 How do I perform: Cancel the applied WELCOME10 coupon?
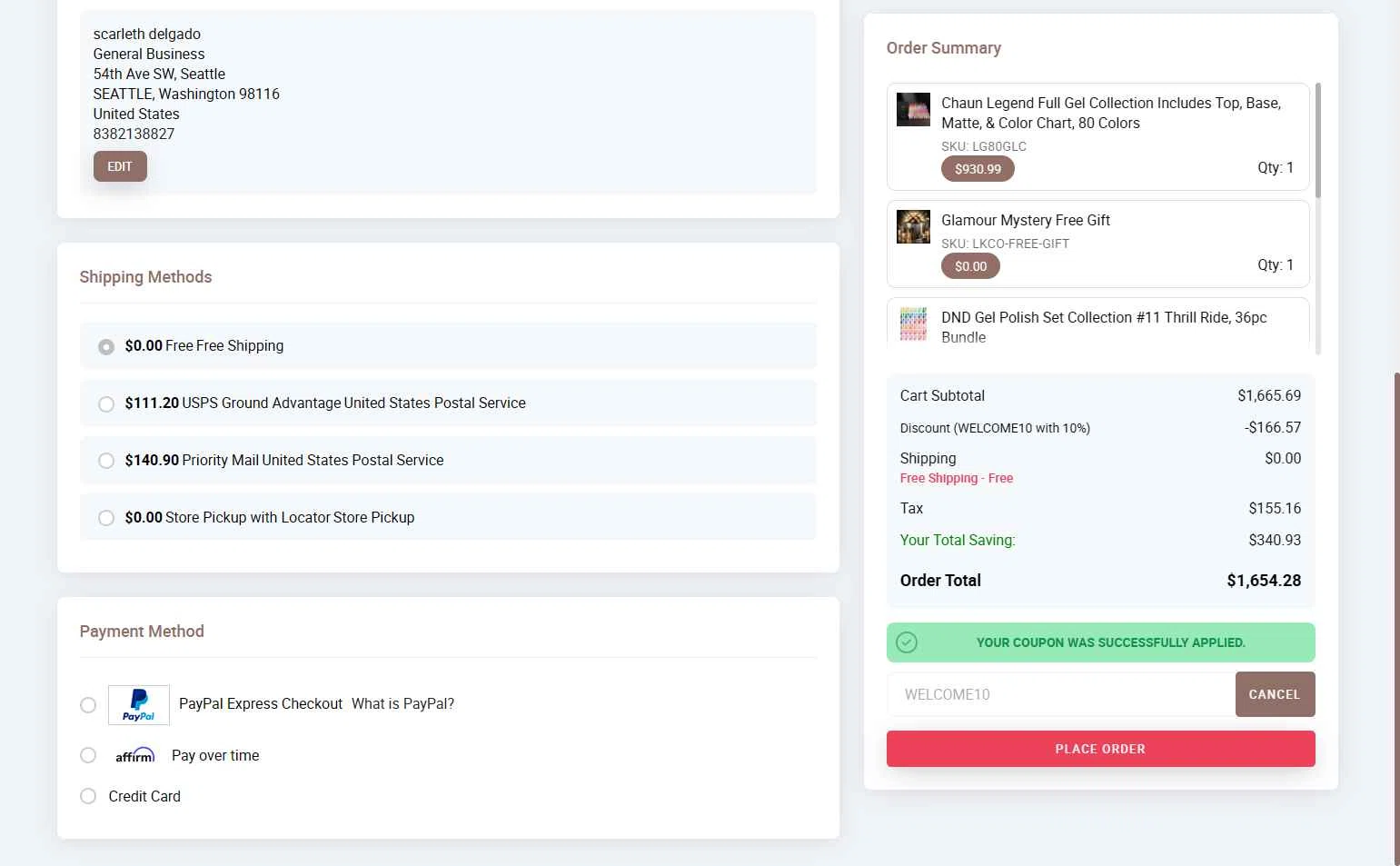point(1275,694)
